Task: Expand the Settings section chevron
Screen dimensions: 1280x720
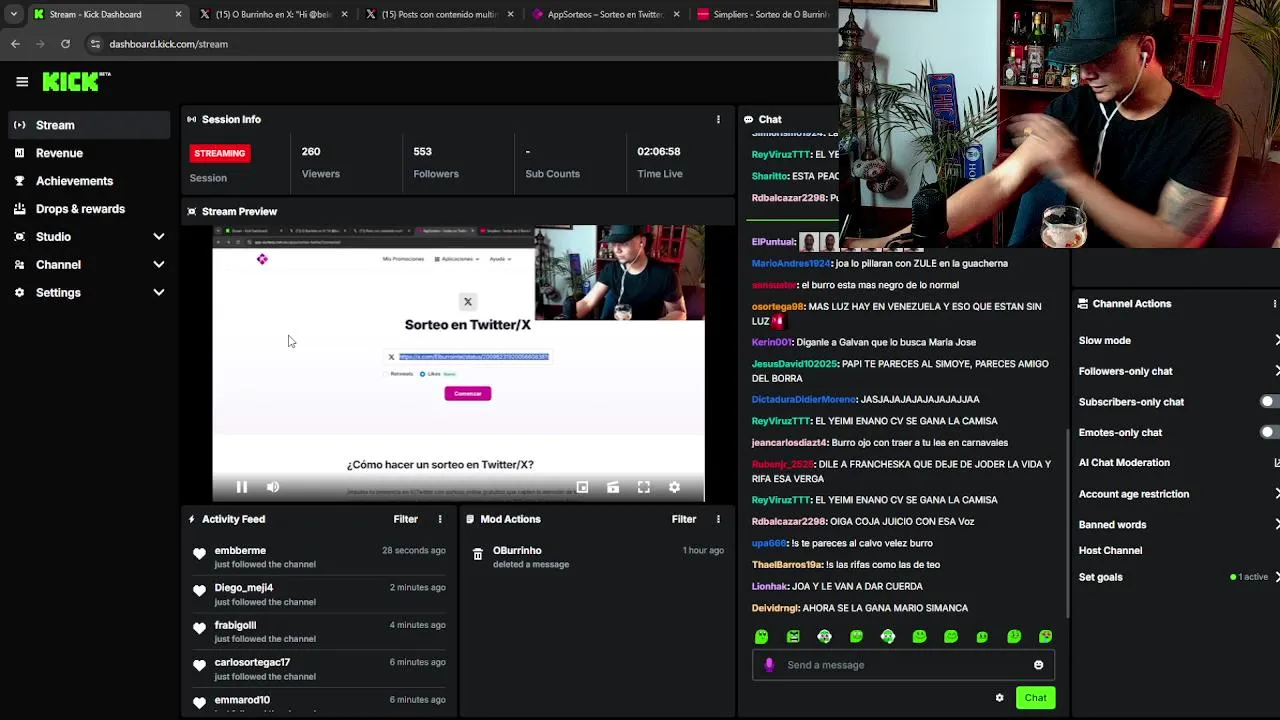Action: click(158, 293)
